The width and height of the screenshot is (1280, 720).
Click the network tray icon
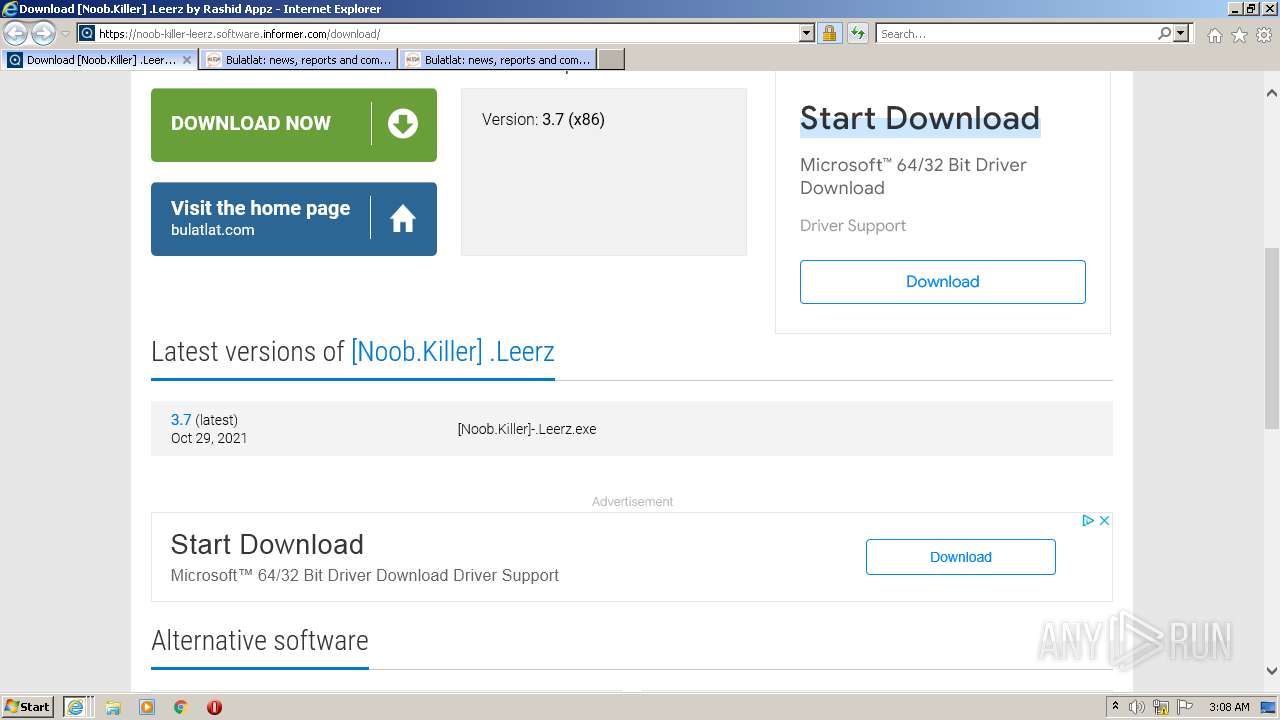pos(1161,707)
